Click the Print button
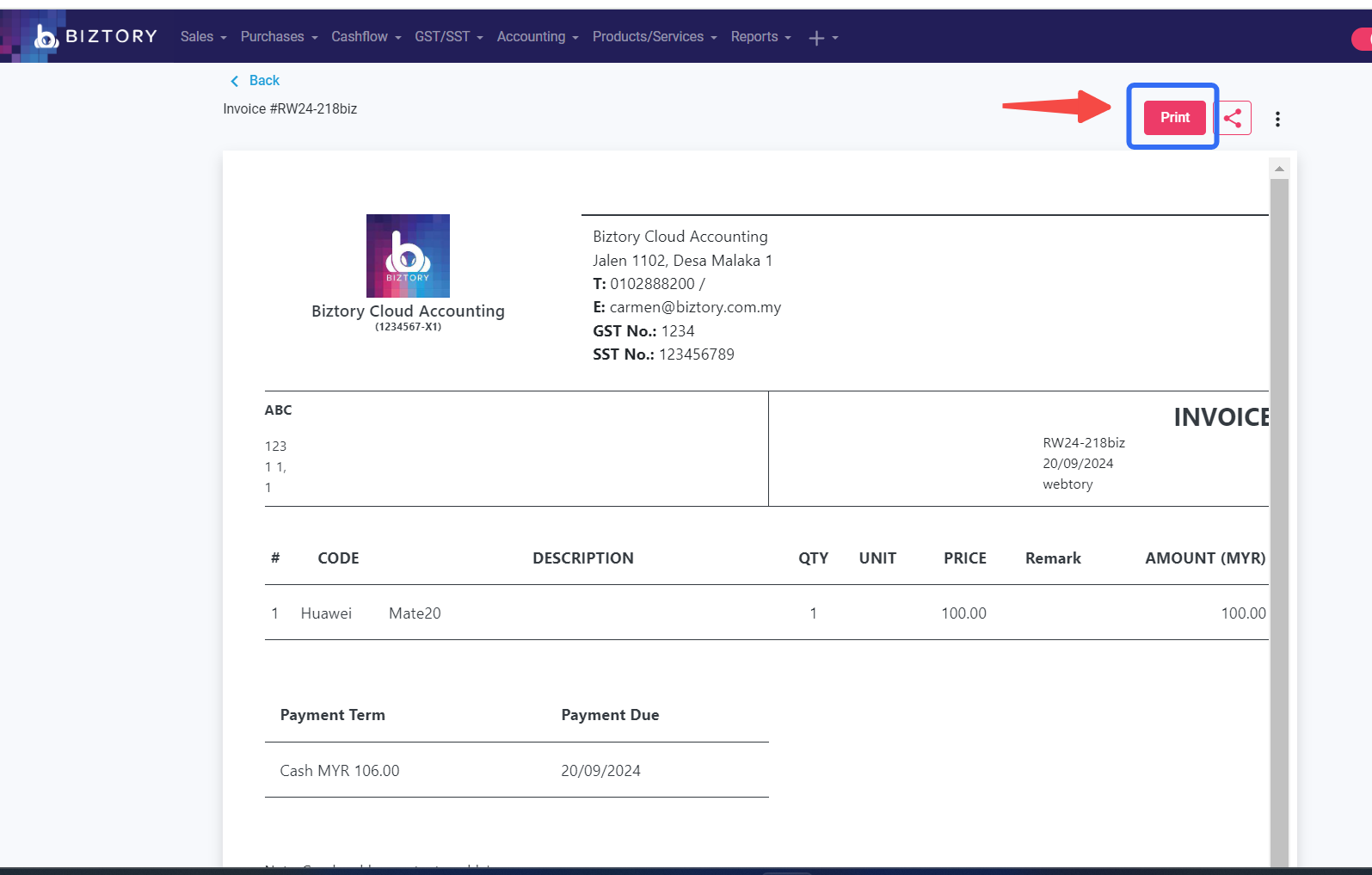 point(1174,117)
